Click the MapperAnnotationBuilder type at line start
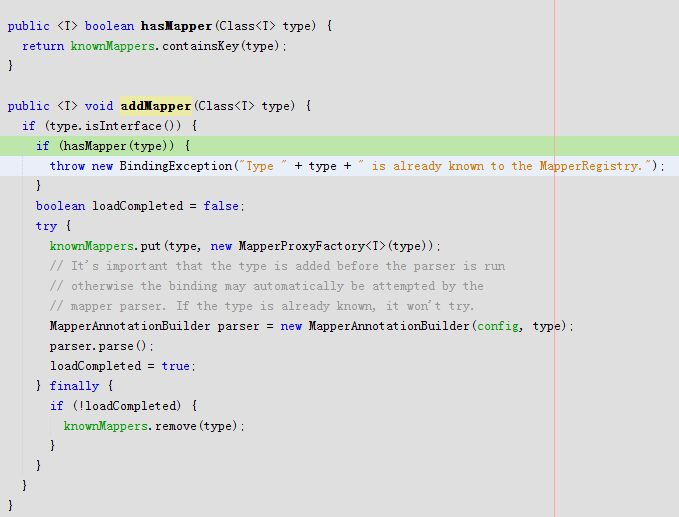679x517 pixels. (x=130, y=326)
